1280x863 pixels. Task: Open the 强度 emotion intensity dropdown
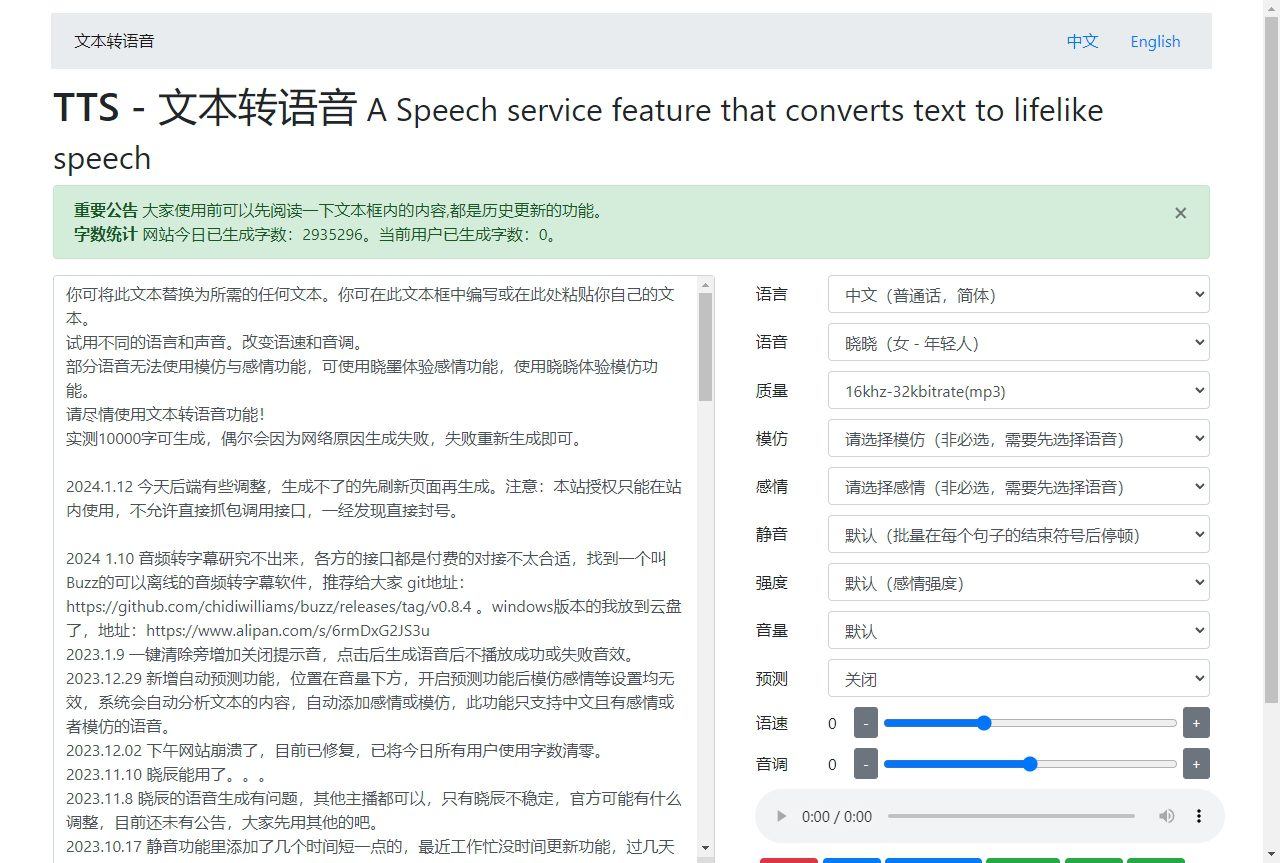pos(1018,582)
